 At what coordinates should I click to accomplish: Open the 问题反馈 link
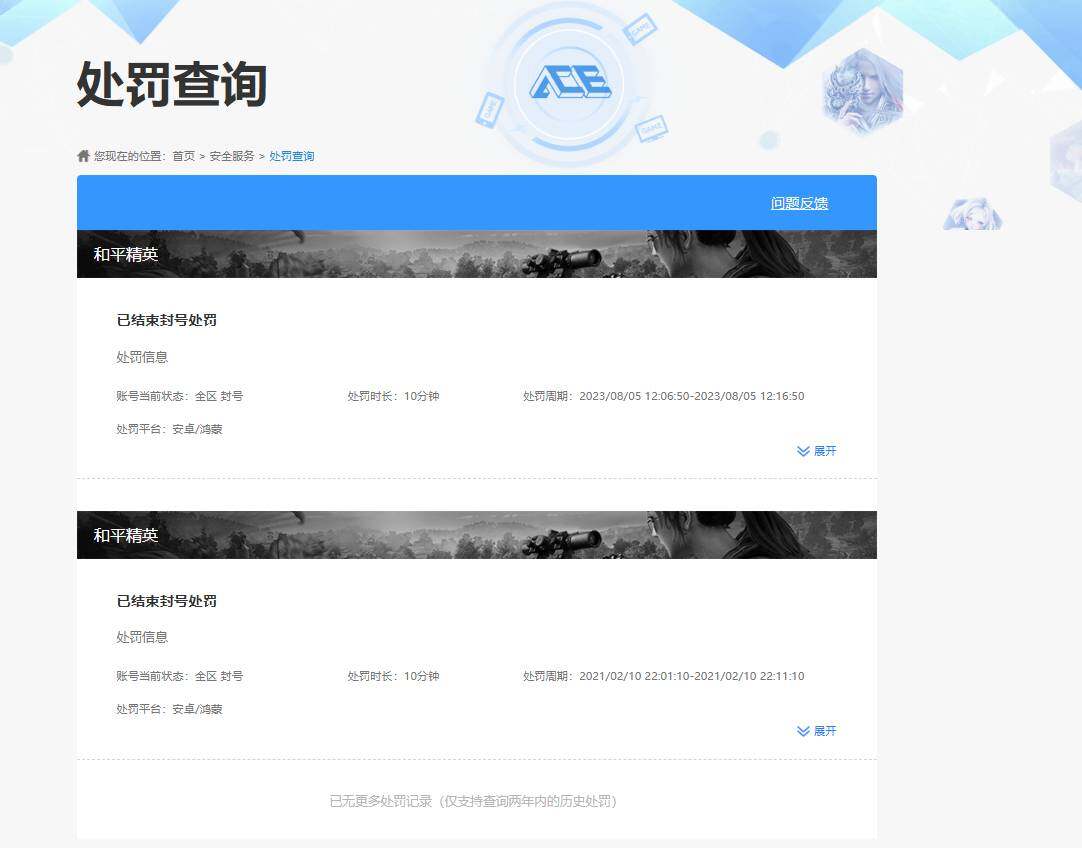coord(799,203)
